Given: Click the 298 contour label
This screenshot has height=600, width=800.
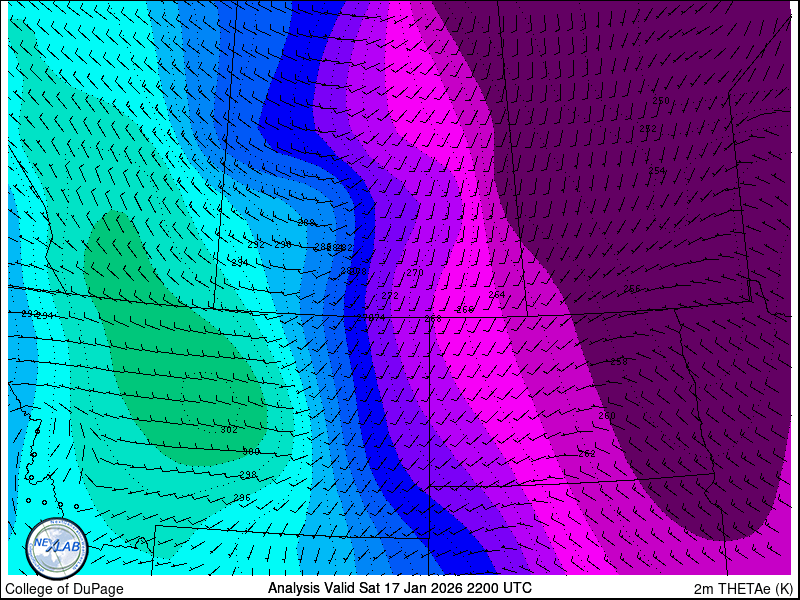Looking at the screenshot, I should pyautogui.click(x=248, y=475).
